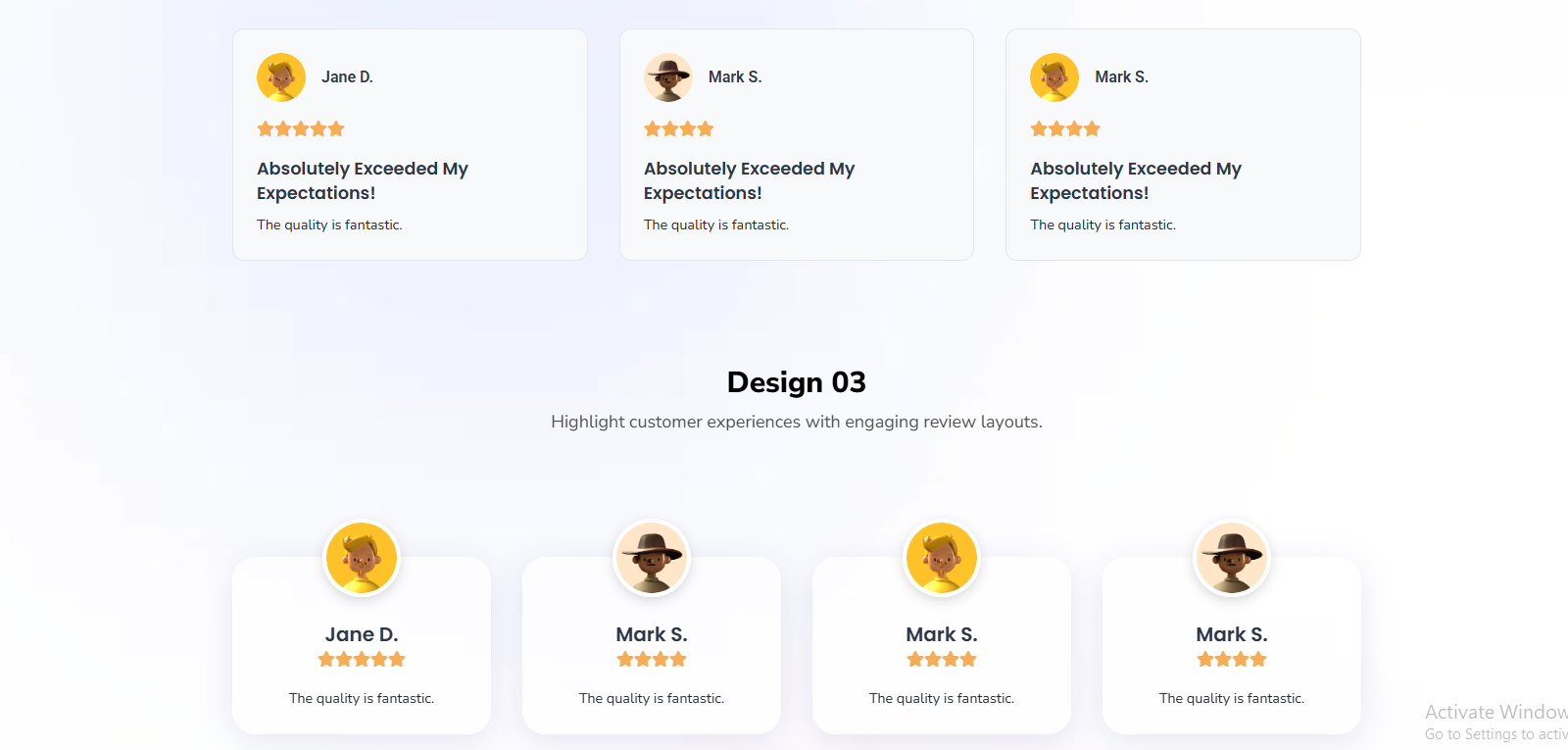Viewport: 1568px width, 750px height.
Task: Expand Jane D.'s full review card
Action: pos(410,144)
